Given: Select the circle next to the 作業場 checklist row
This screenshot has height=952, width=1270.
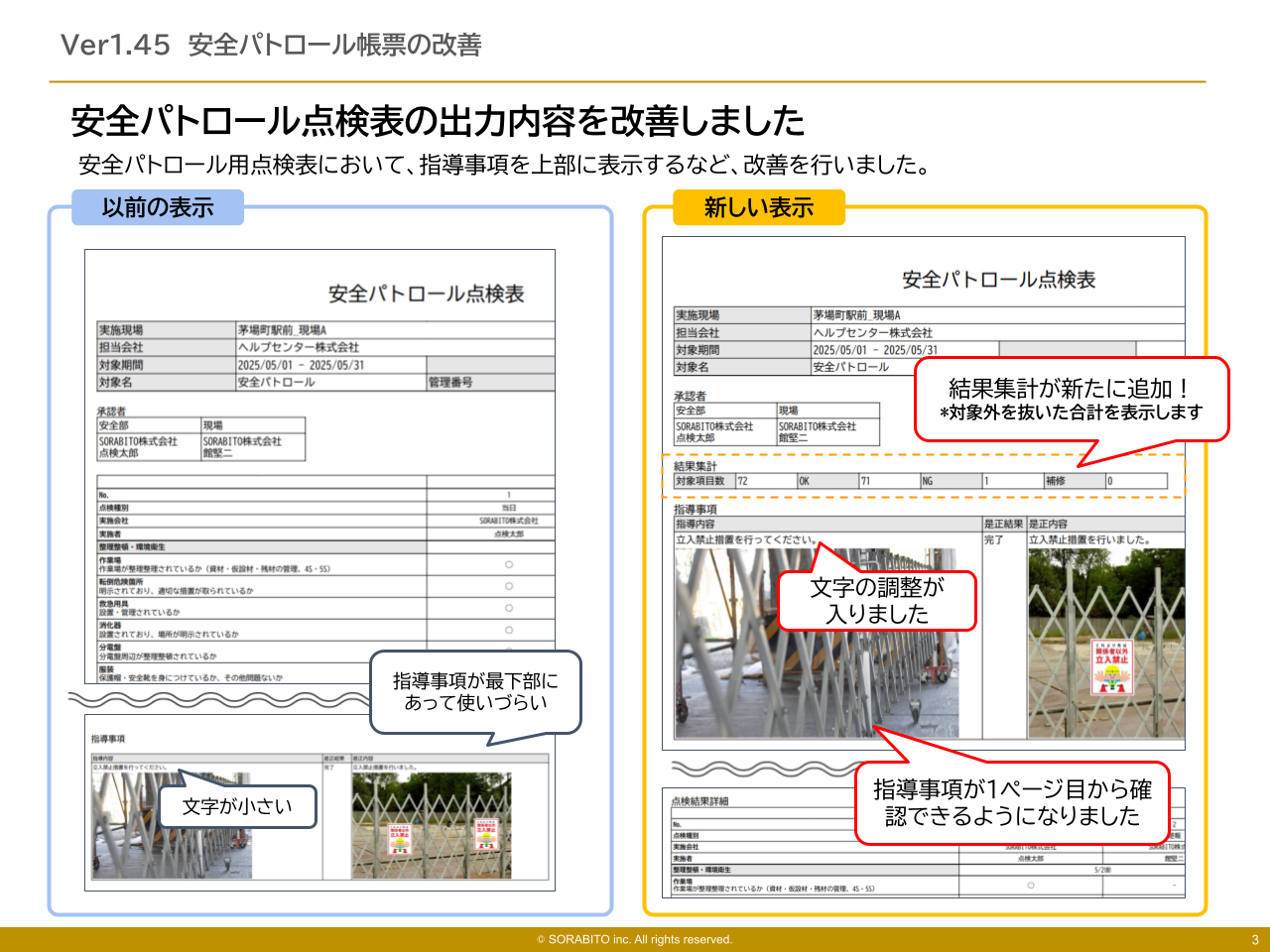Looking at the screenshot, I should point(507,562).
